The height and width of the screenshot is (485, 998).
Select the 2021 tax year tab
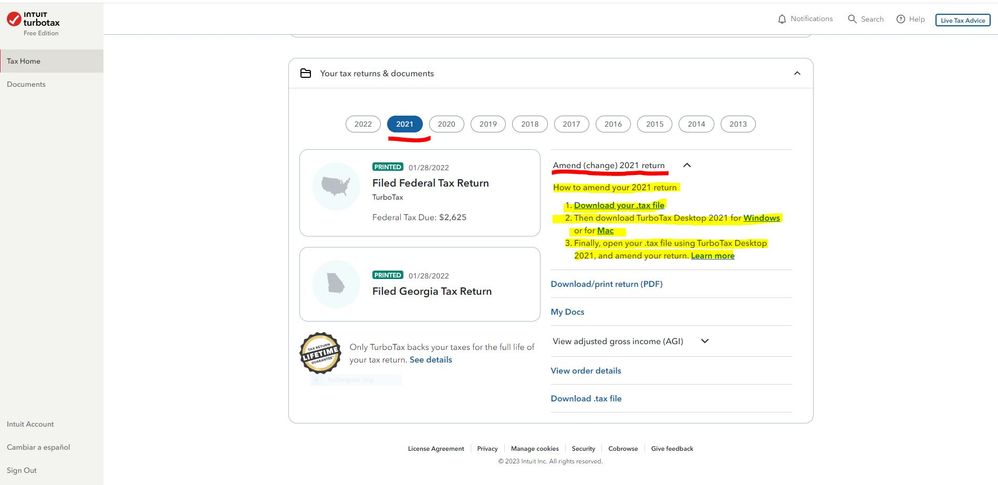click(x=405, y=124)
